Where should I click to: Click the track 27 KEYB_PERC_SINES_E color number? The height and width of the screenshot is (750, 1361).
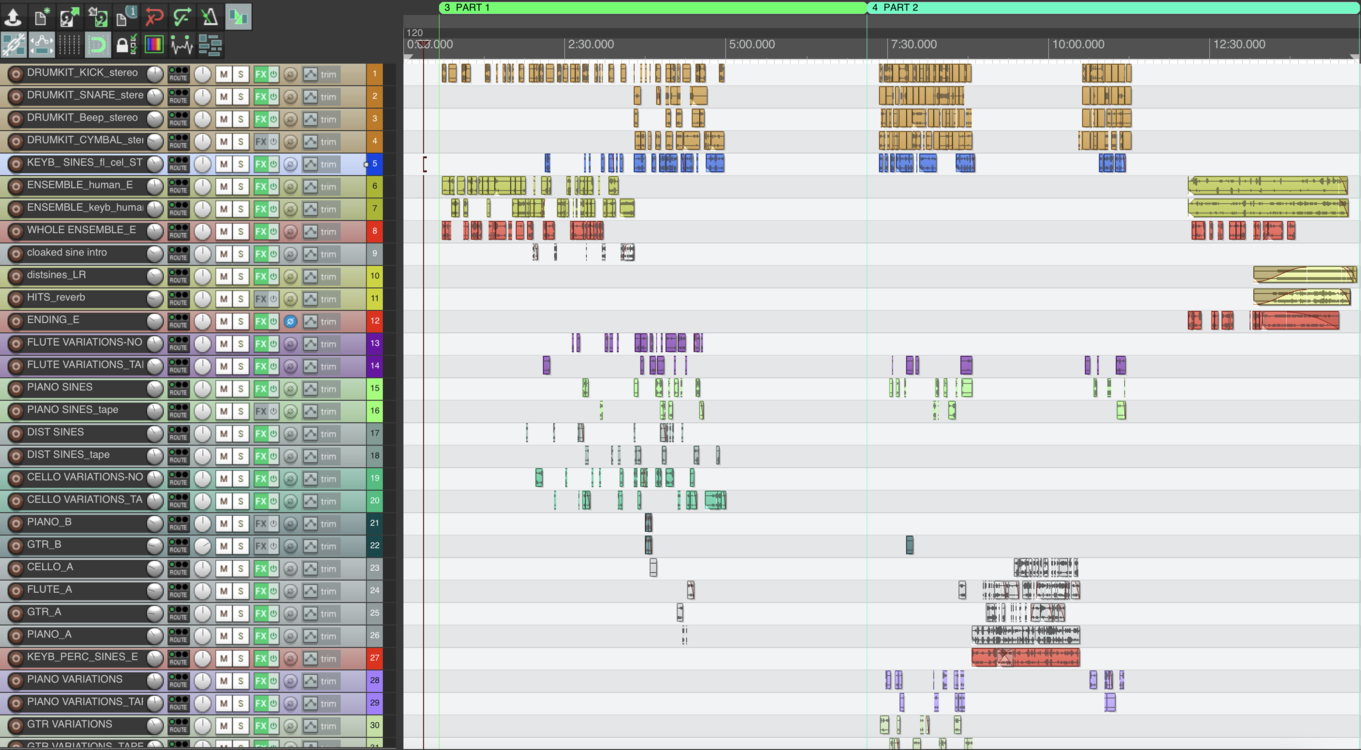(375, 659)
